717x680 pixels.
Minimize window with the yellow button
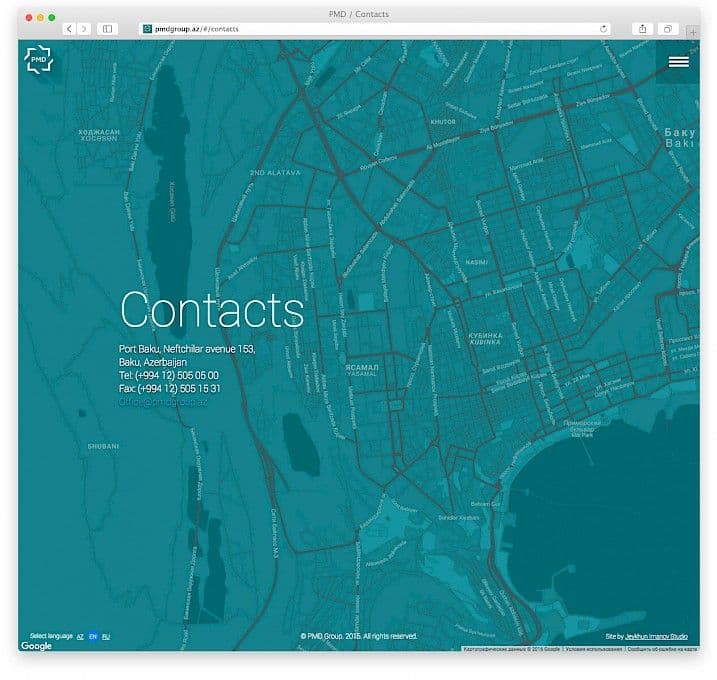[x=40, y=17]
